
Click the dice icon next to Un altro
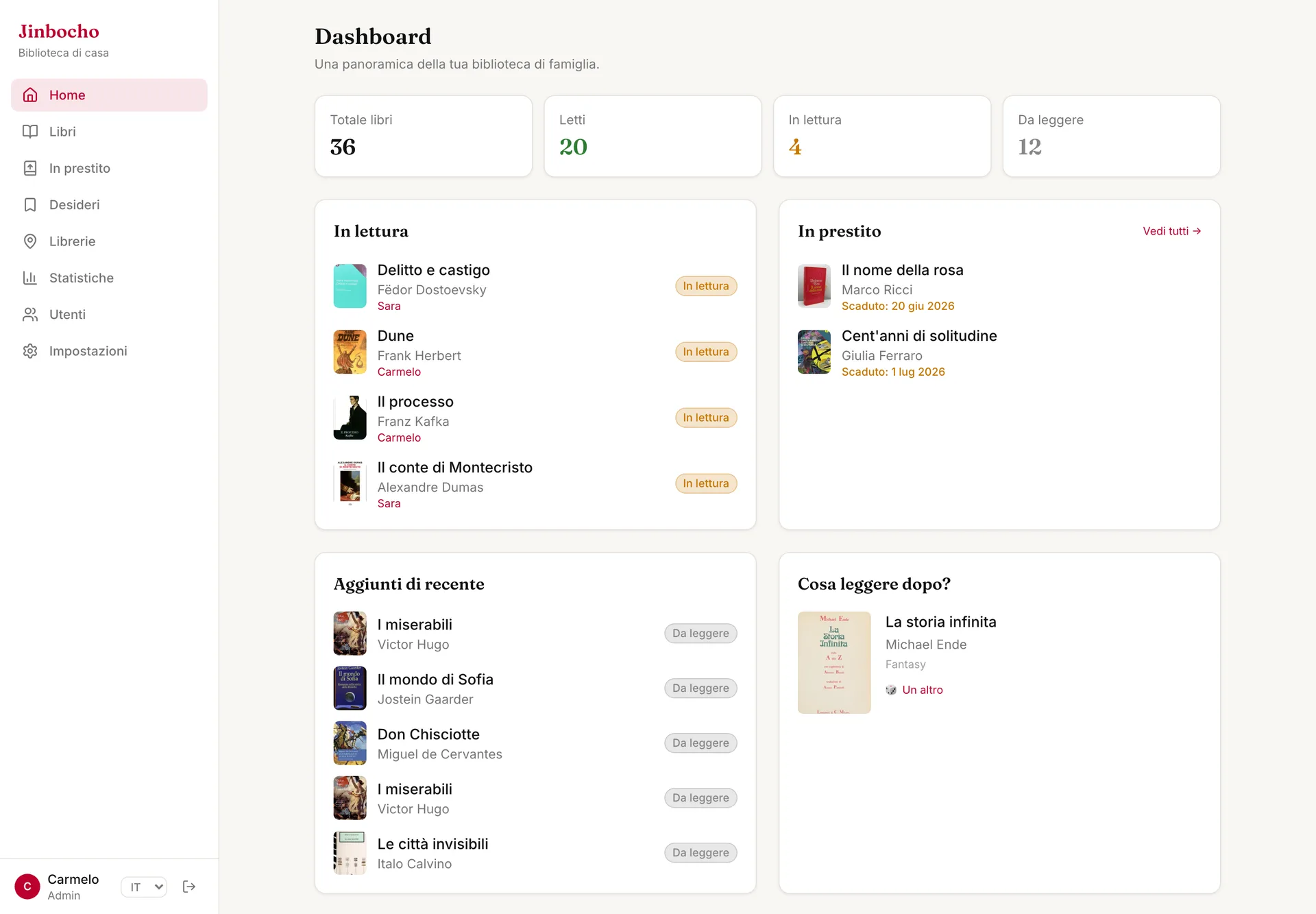coord(891,690)
